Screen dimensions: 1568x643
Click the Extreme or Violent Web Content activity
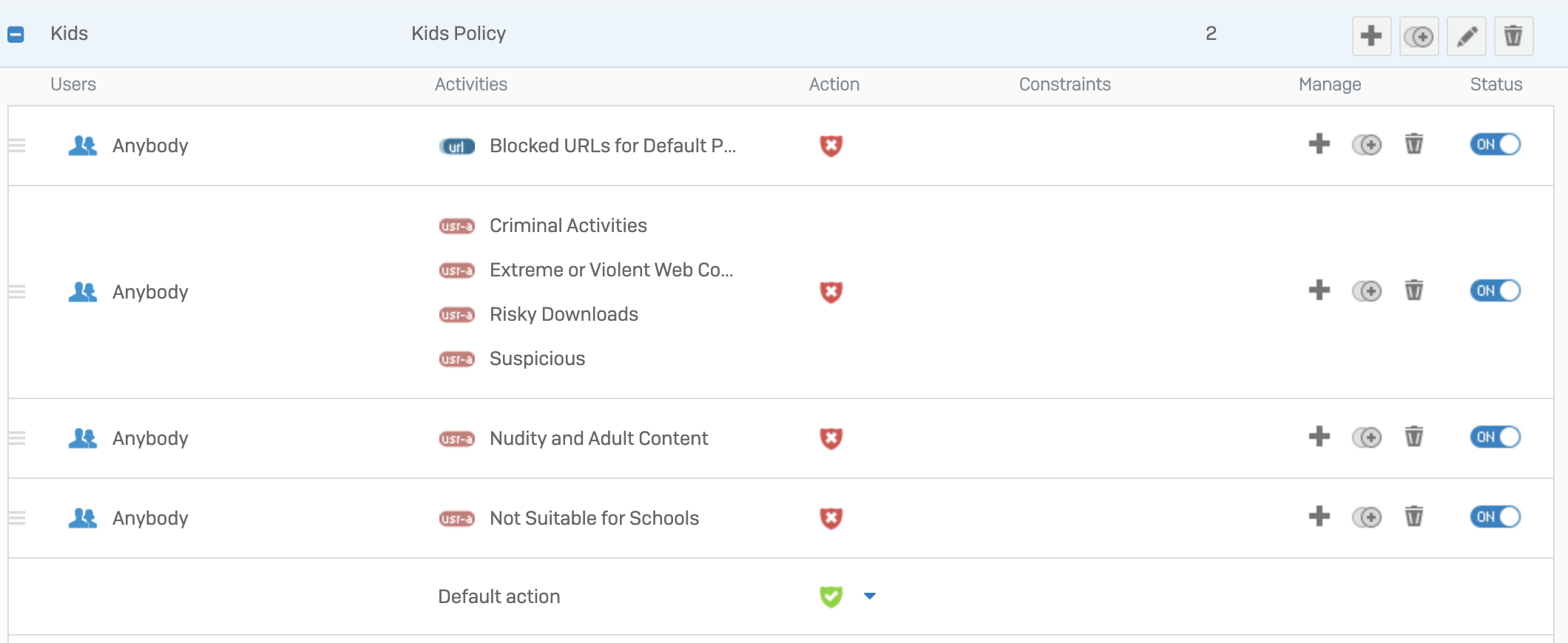pyautogui.click(x=610, y=270)
